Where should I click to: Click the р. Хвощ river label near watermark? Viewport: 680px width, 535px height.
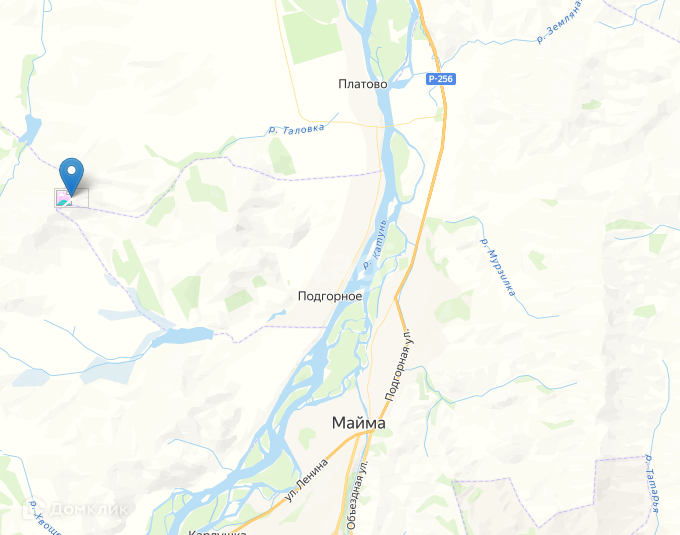coord(44,519)
